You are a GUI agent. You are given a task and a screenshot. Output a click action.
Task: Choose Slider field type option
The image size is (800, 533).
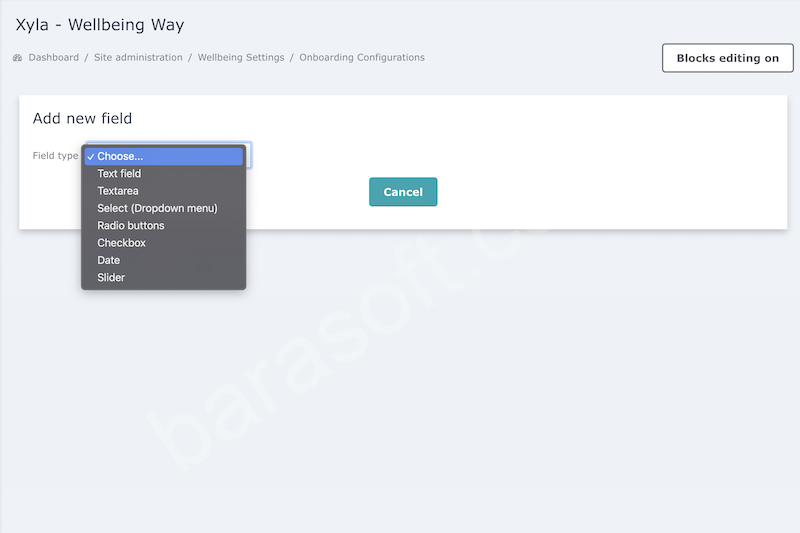pos(163,278)
